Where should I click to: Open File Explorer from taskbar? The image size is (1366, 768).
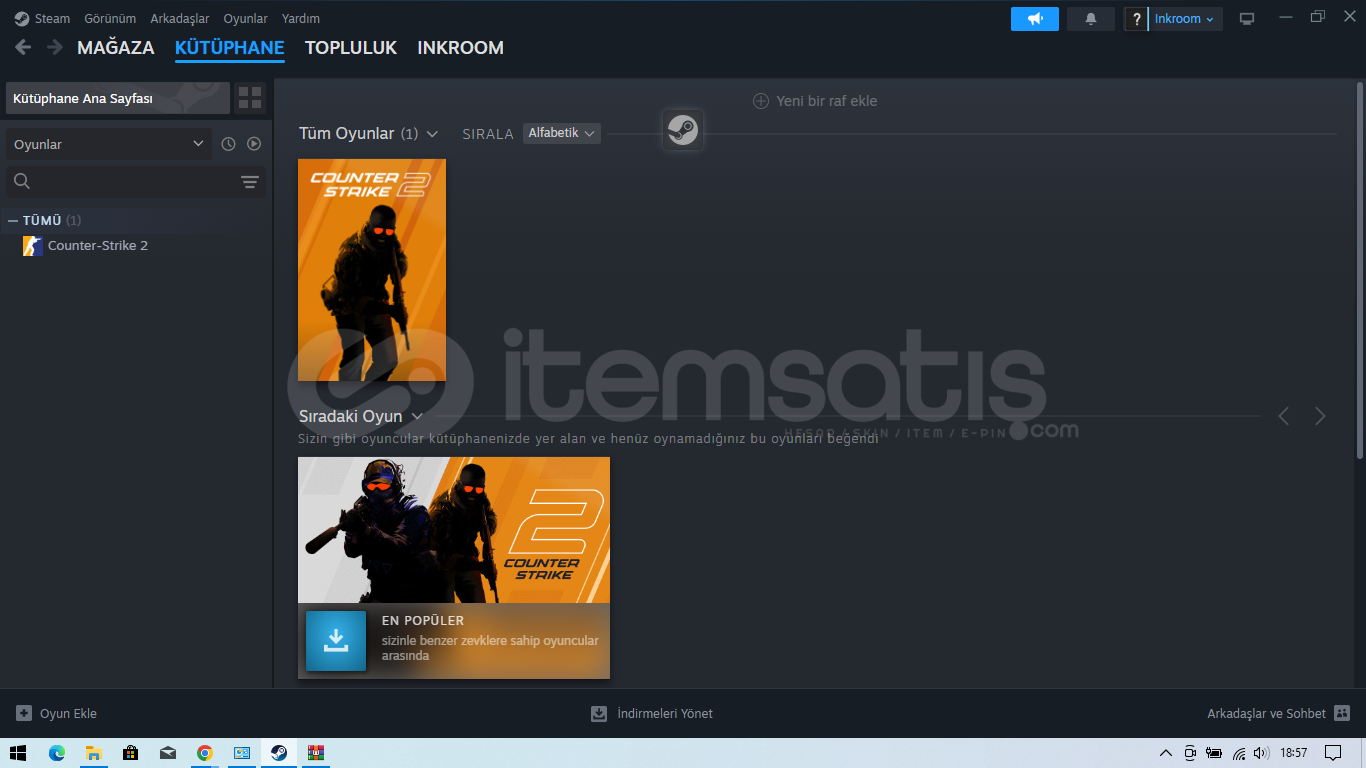pyautogui.click(x=93, y=753)
